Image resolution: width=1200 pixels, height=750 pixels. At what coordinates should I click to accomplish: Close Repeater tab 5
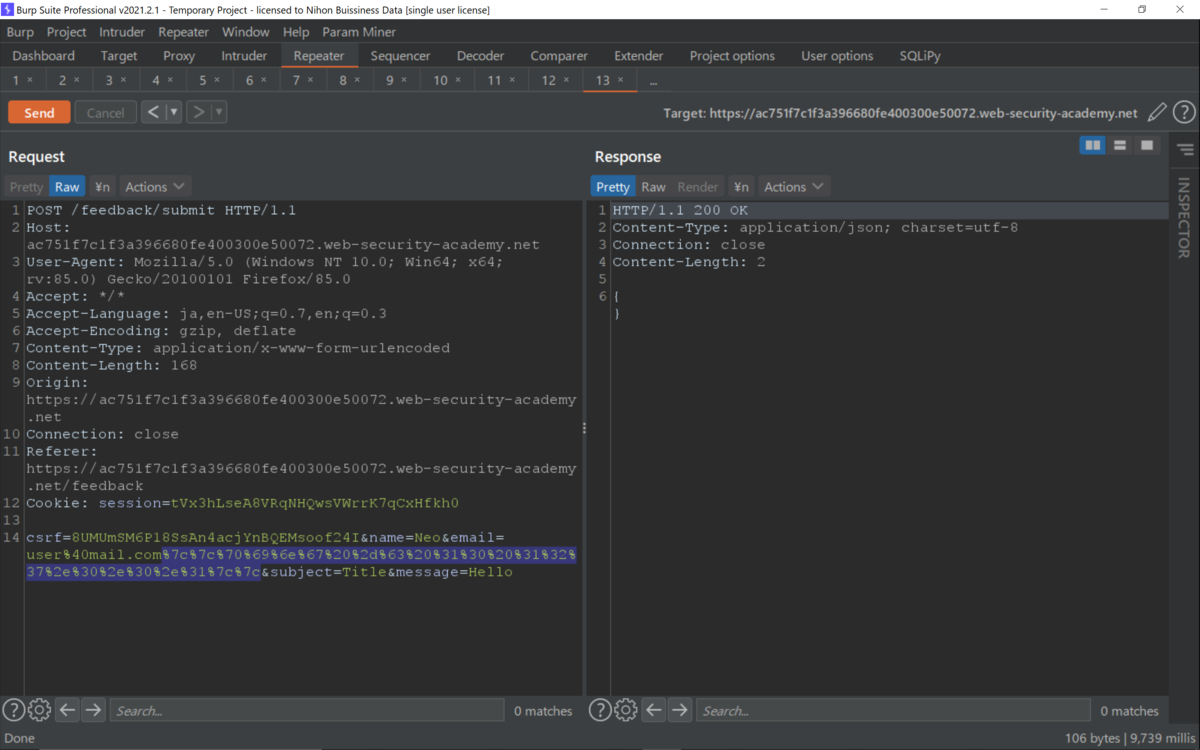click(x=217, y=80)
